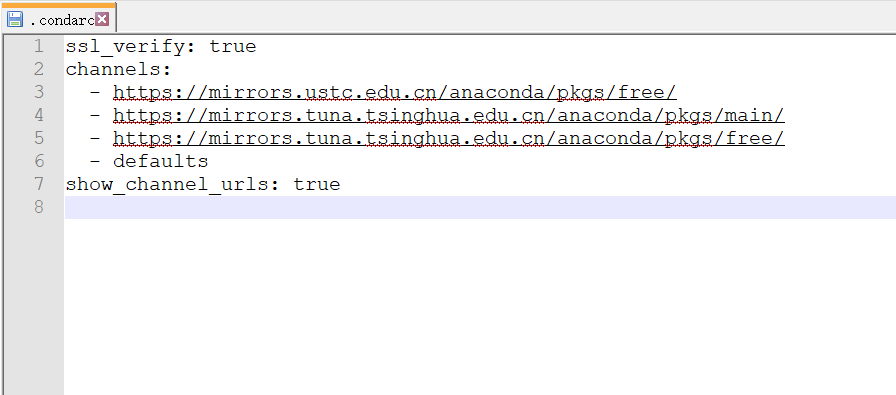Open the tsinghua pkgs/main channel URL

click(449, 115)
